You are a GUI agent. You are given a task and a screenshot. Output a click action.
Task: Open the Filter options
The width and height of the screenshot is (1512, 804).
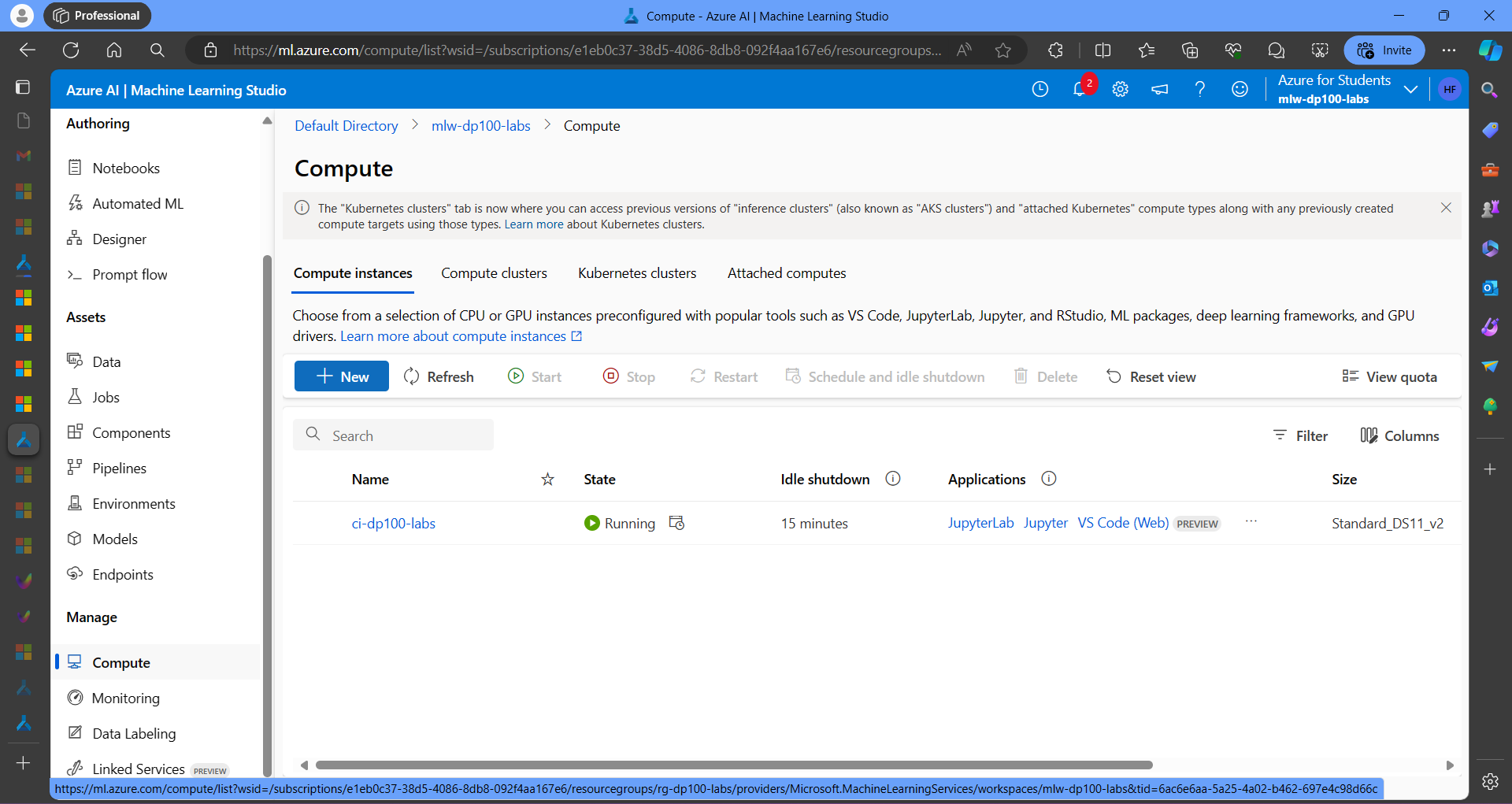click(x=1300, y=435)
